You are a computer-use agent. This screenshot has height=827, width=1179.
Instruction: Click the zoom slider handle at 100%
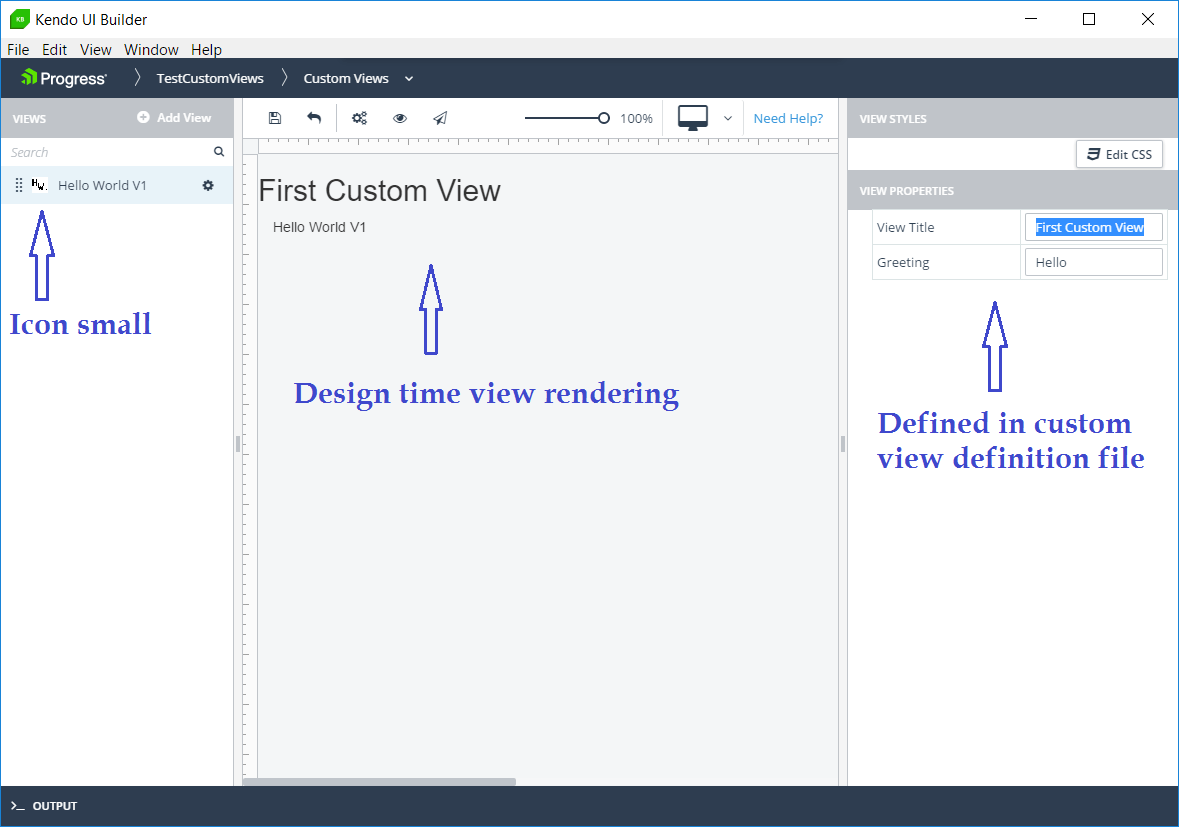coord(604,118)
